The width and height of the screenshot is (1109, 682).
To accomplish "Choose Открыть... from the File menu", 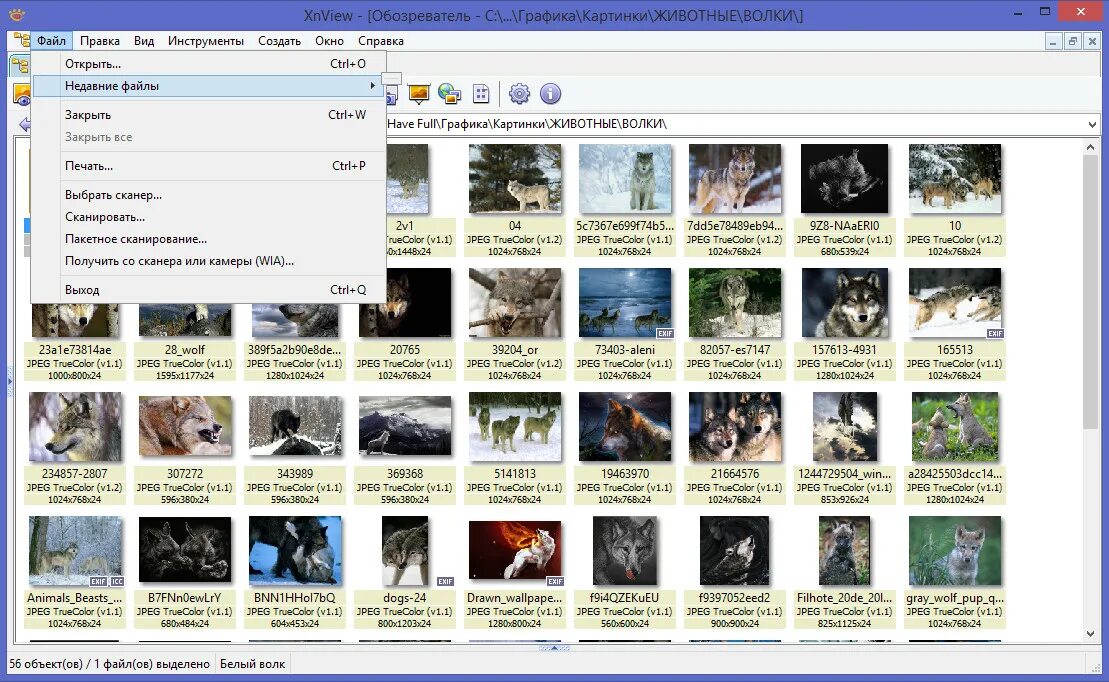I will pyautogui.click(x=209, y=64).
